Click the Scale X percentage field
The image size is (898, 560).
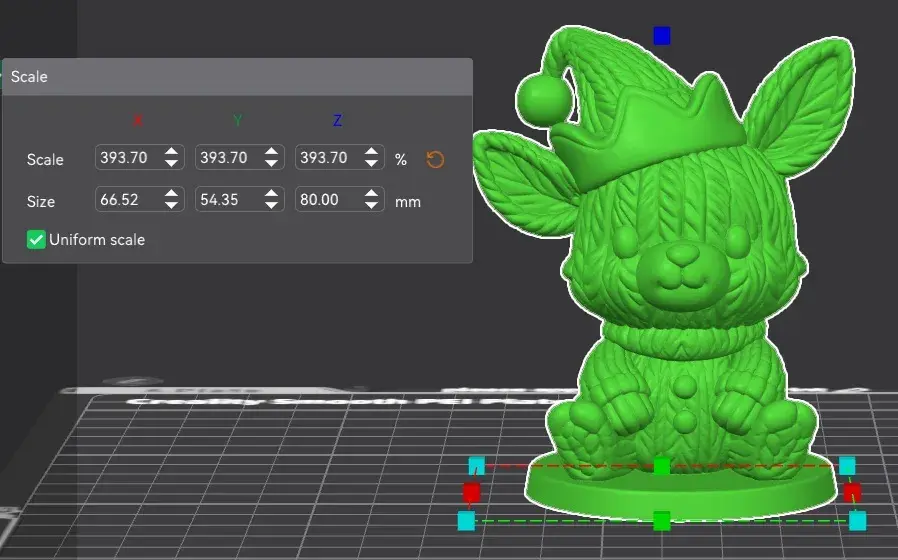(x=139, y=157)
